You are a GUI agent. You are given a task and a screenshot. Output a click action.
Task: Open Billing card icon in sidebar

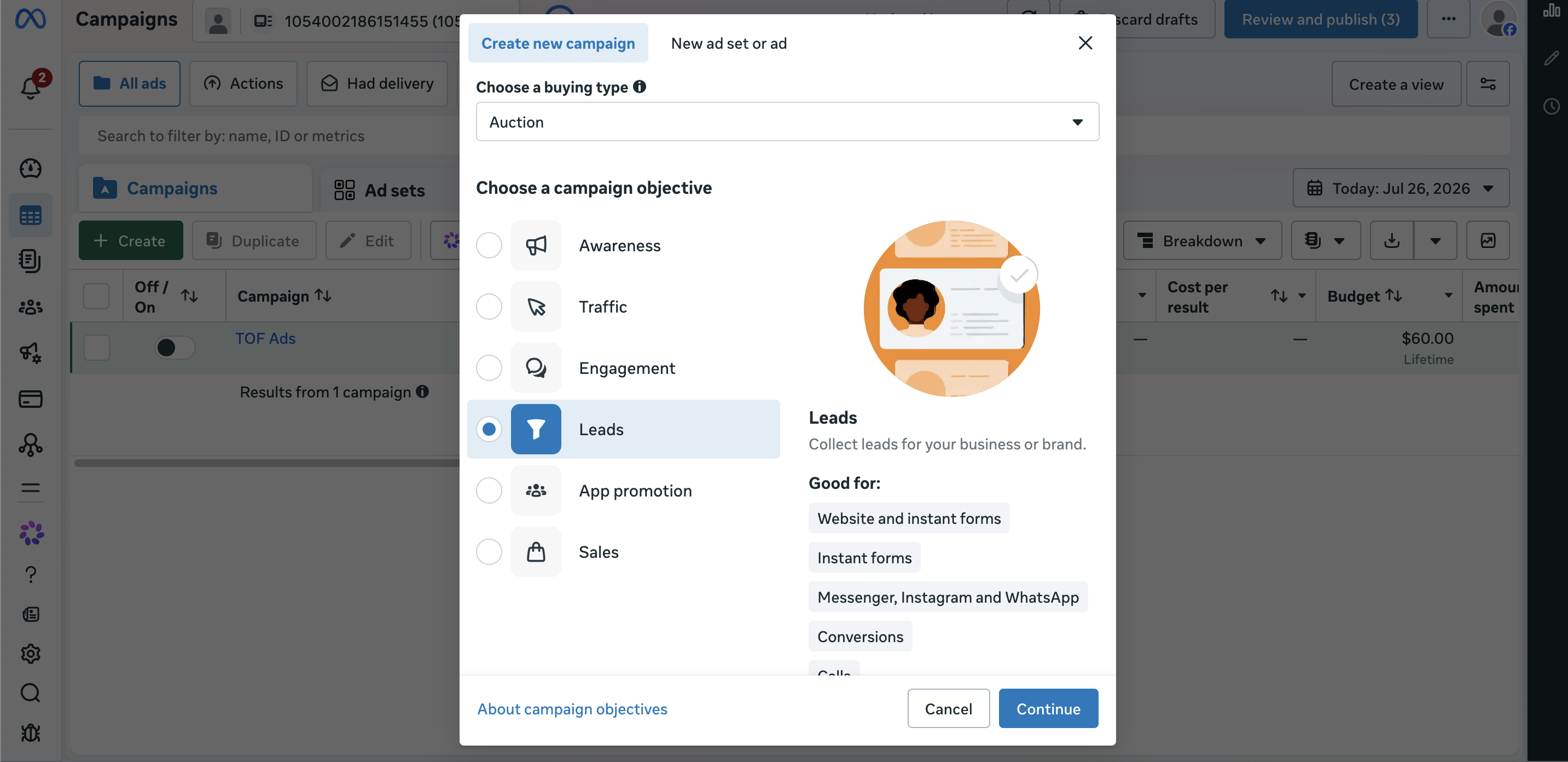31,399
